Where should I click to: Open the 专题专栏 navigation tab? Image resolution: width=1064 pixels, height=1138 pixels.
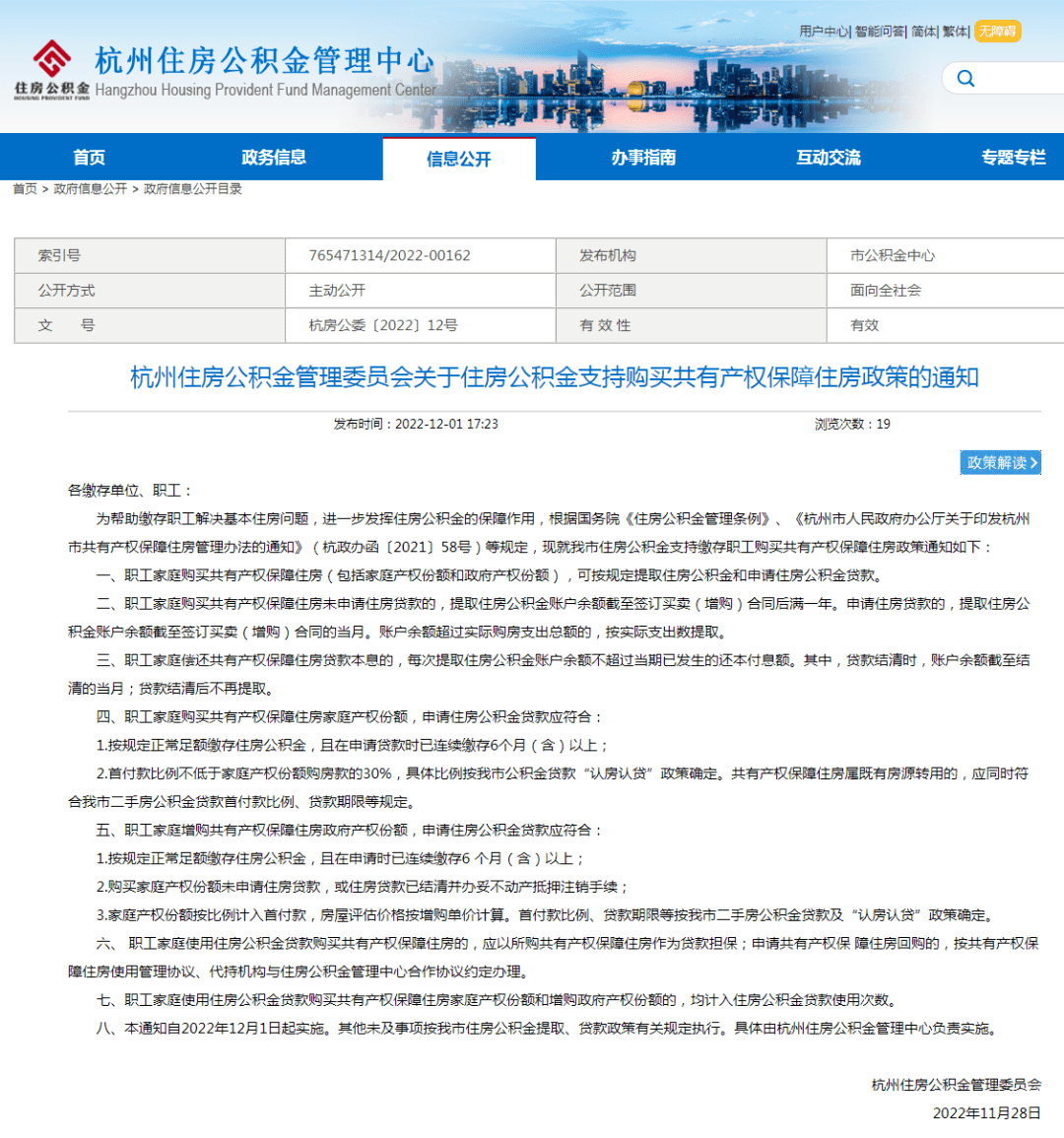1013,158
